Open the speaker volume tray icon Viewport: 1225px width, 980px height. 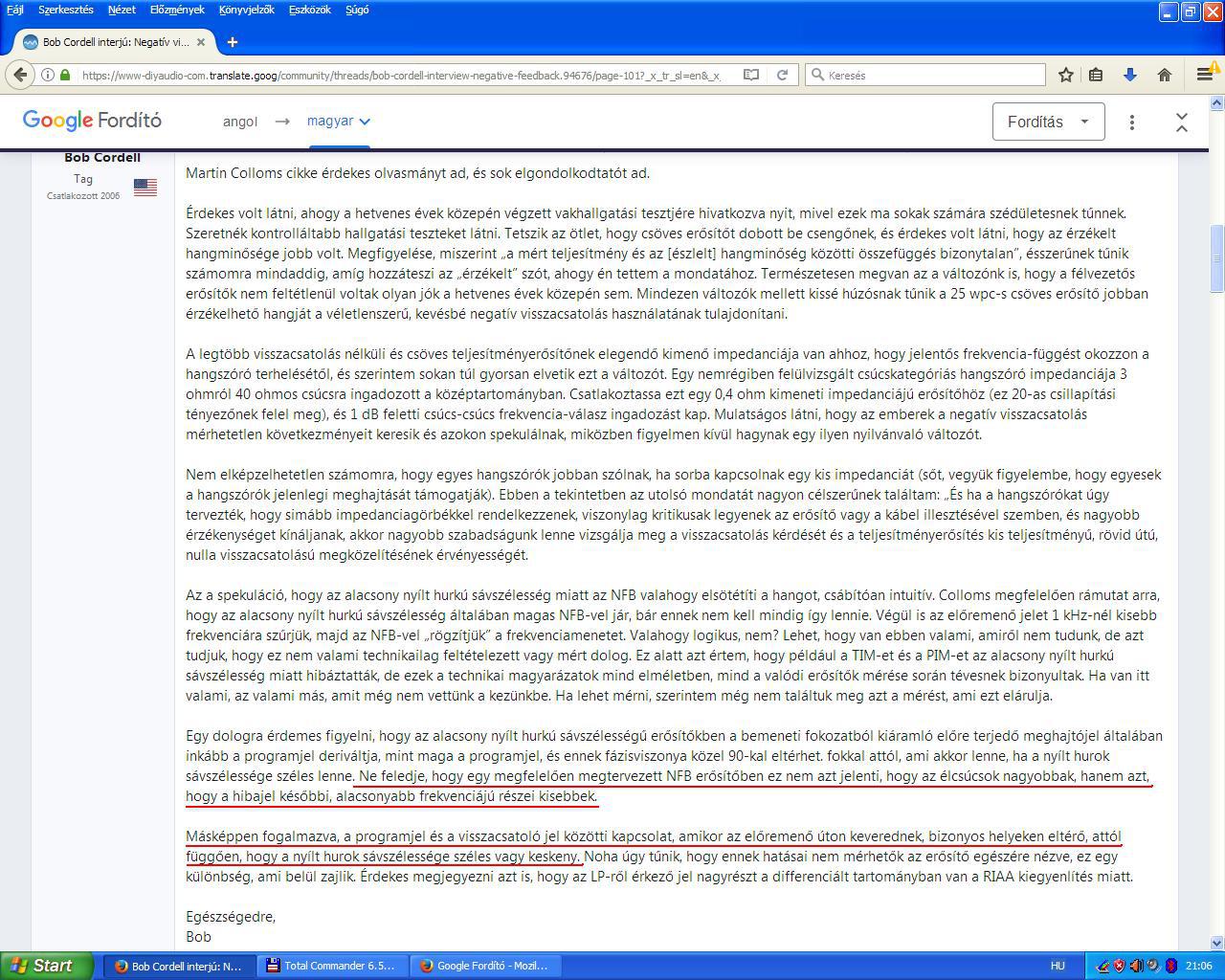point(1136,966)
